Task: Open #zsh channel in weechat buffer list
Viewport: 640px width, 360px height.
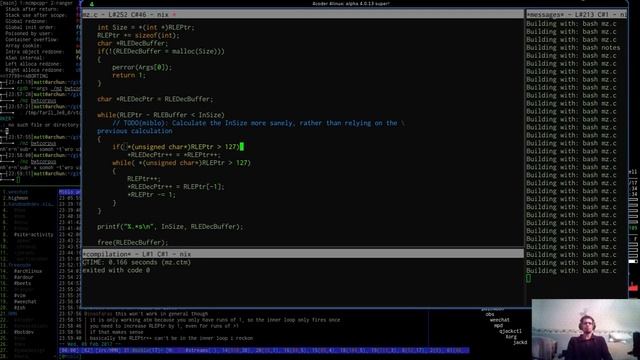Action: [x=20, y=308]
